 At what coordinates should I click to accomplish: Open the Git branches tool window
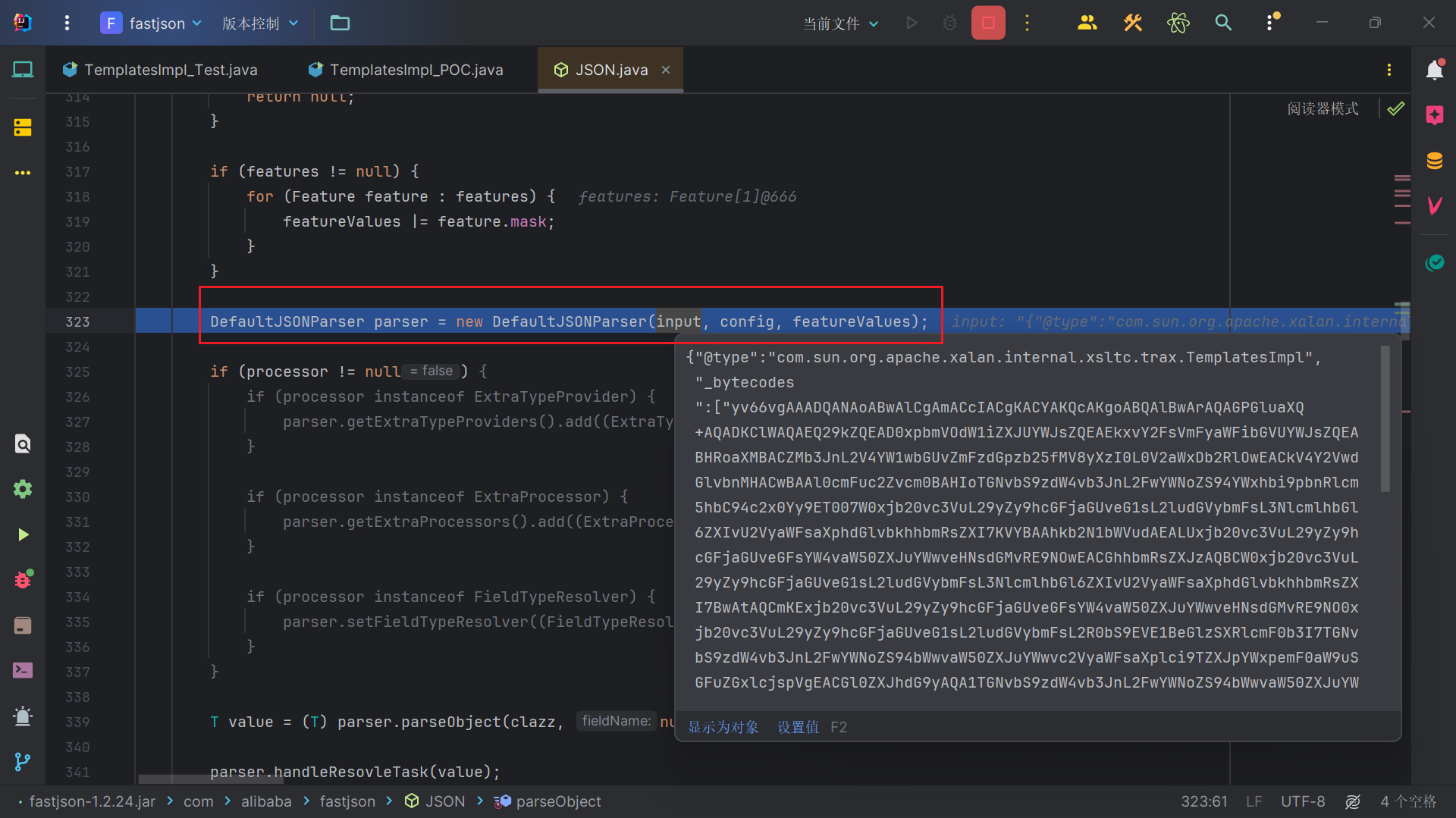point(23,761)
